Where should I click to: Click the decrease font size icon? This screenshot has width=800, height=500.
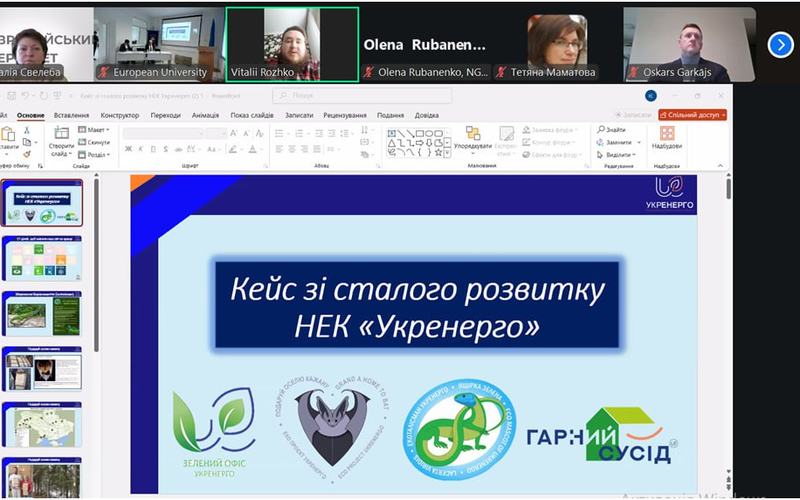tap(246, 133)
